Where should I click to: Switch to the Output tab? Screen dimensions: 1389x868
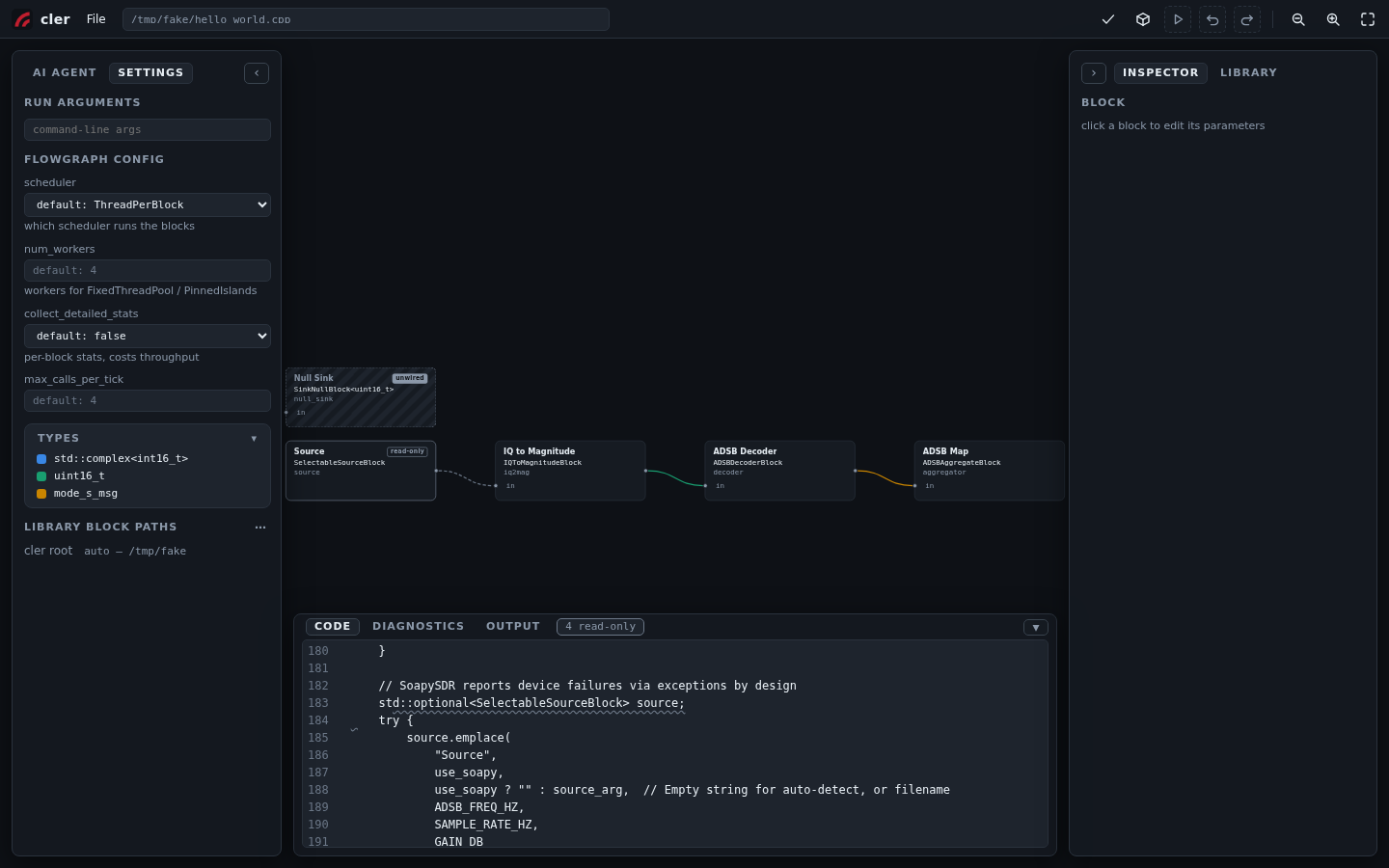pos(513,627)
